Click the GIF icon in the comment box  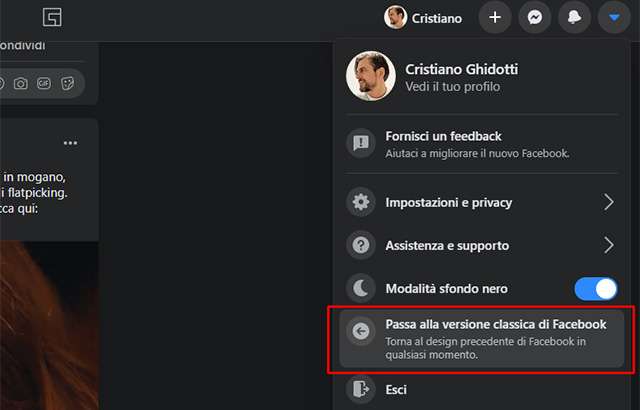click(x=44, y=83)
